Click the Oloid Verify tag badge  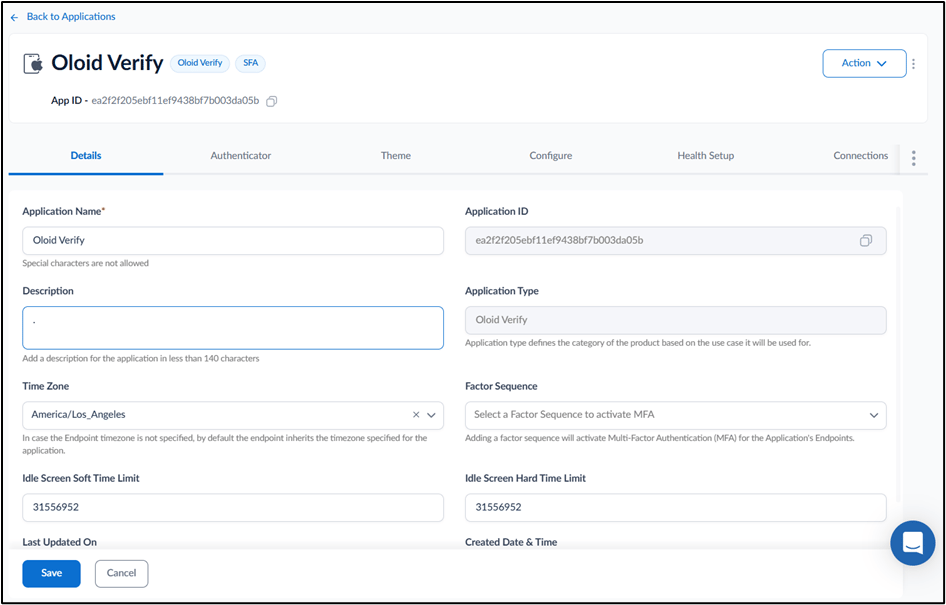tap(200, 63)
